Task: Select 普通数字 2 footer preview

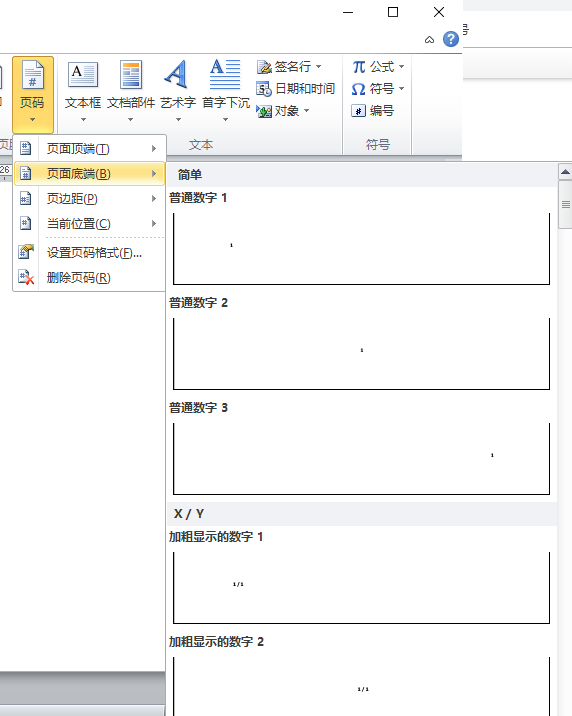Action: (x=362, y=354)
